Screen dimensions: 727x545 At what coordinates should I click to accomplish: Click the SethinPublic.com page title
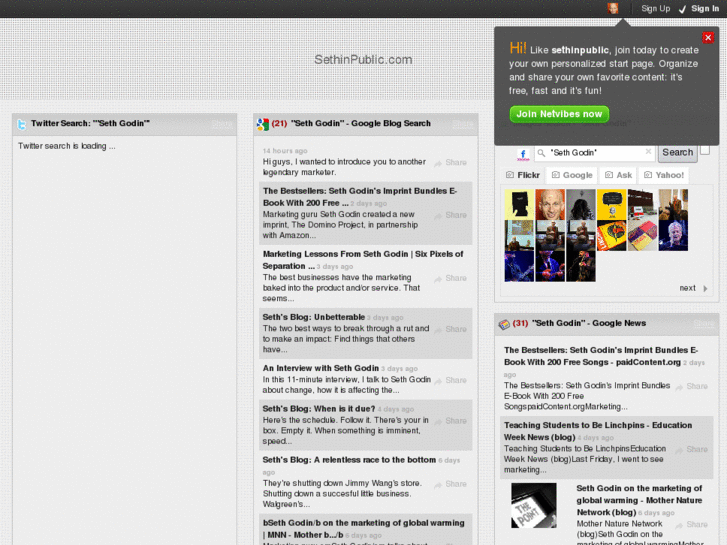point(363,60)
